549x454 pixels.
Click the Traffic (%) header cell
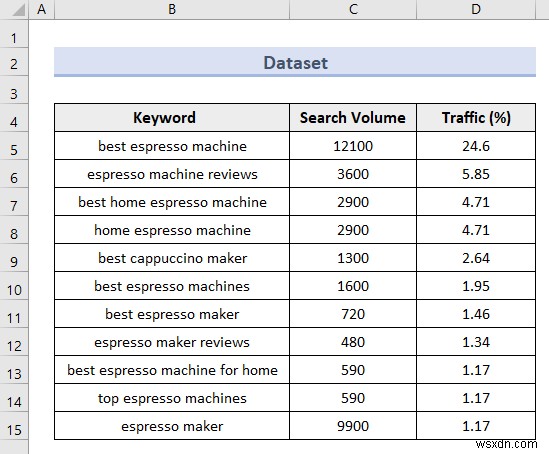(x=476, y=118)
